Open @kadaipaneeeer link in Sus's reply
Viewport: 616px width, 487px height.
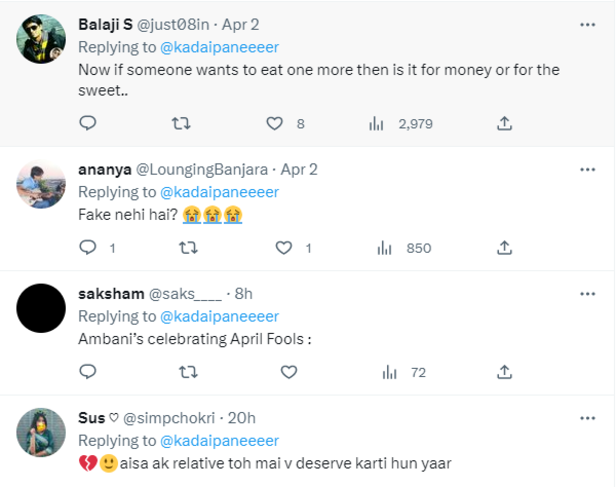click(x=220, y=441)
